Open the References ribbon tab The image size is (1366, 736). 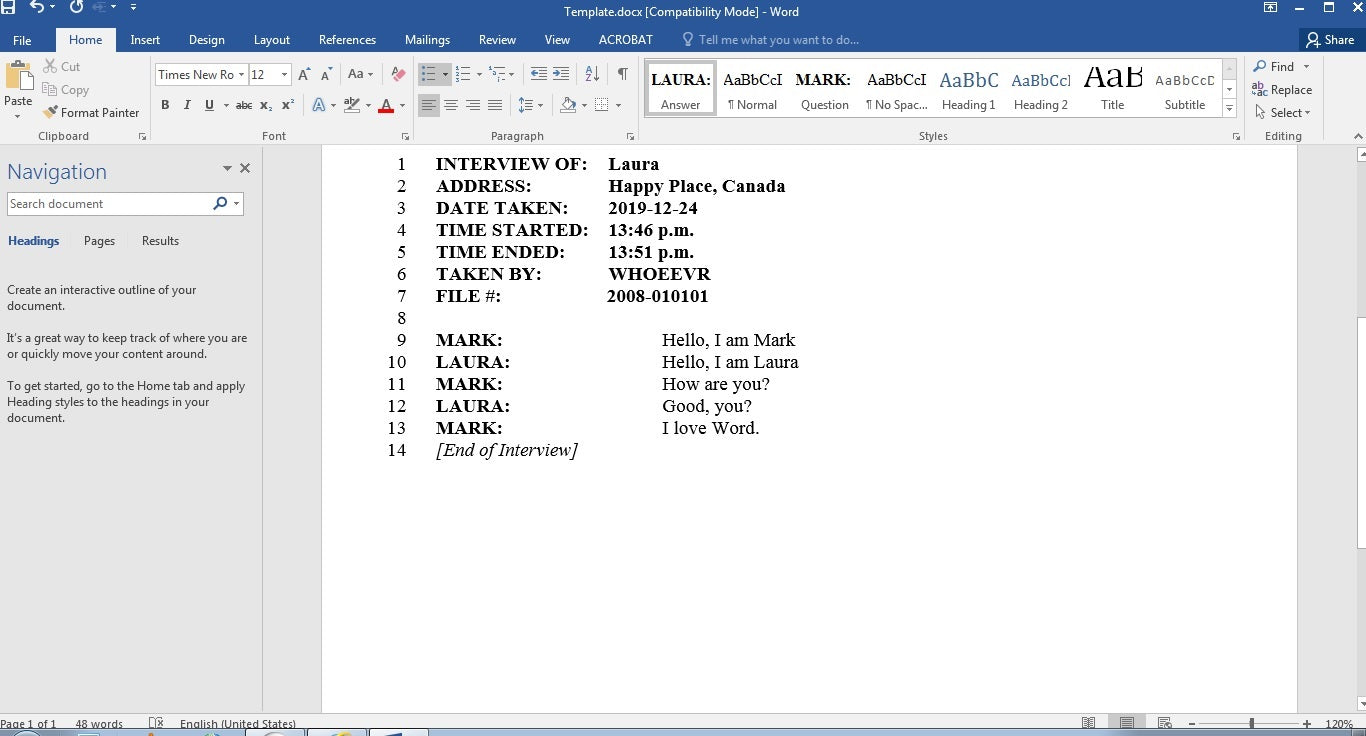[x=347, y=40]
